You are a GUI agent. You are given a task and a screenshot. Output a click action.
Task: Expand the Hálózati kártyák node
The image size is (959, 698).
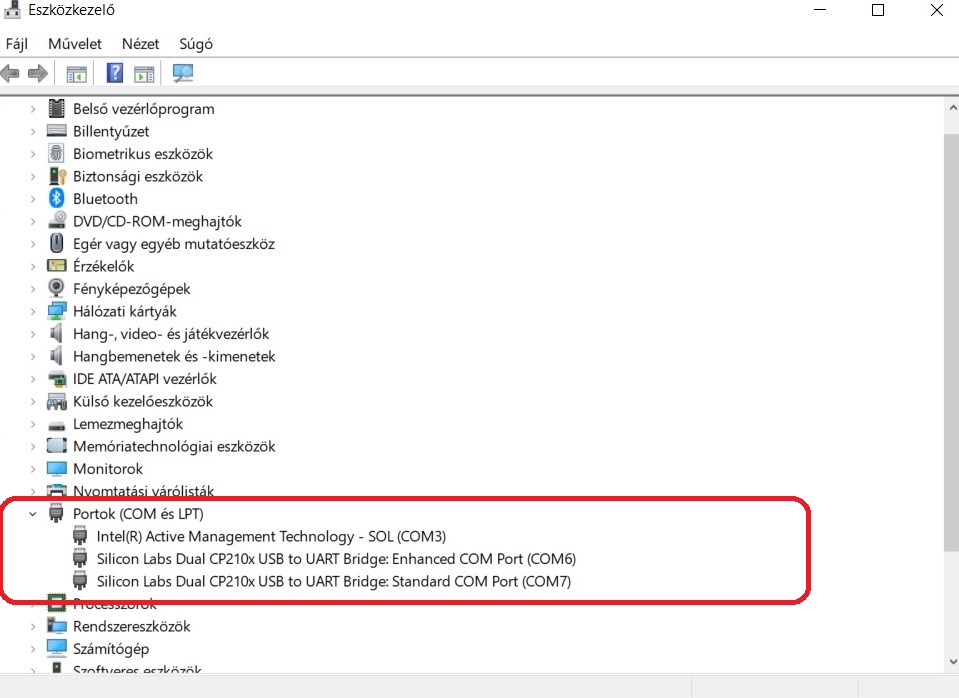click(x=32, y=311)
